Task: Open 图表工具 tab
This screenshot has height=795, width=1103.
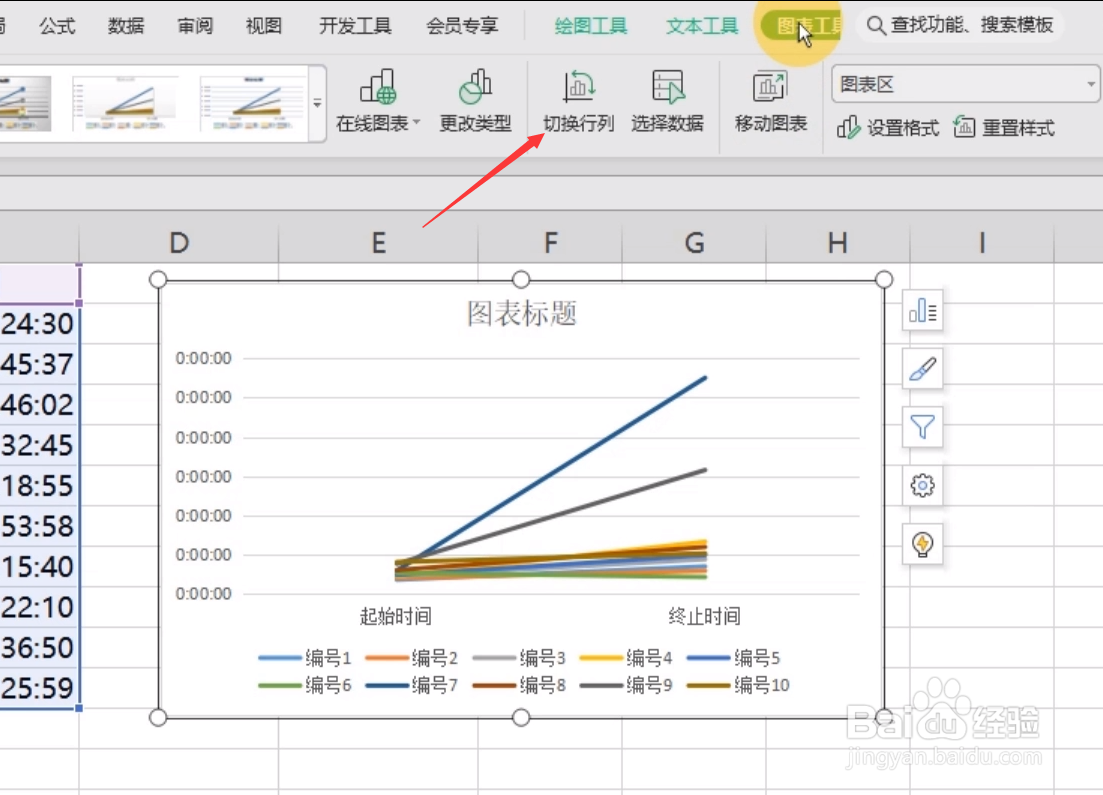Action: 801,26
